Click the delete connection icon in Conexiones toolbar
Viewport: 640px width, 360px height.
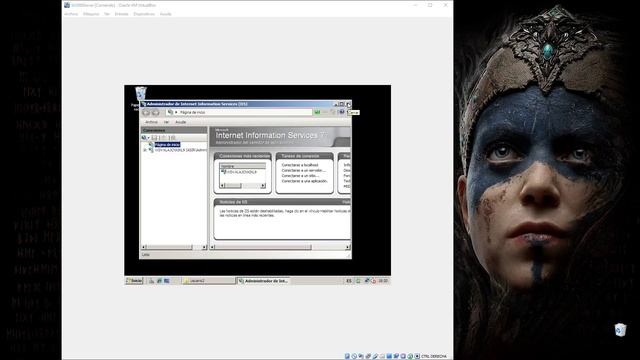(172, 138)
